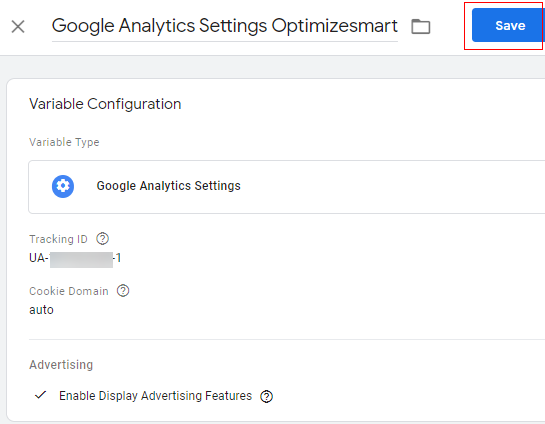Click the word Optimizesmart in the title
545x424 pixels.
334,26
